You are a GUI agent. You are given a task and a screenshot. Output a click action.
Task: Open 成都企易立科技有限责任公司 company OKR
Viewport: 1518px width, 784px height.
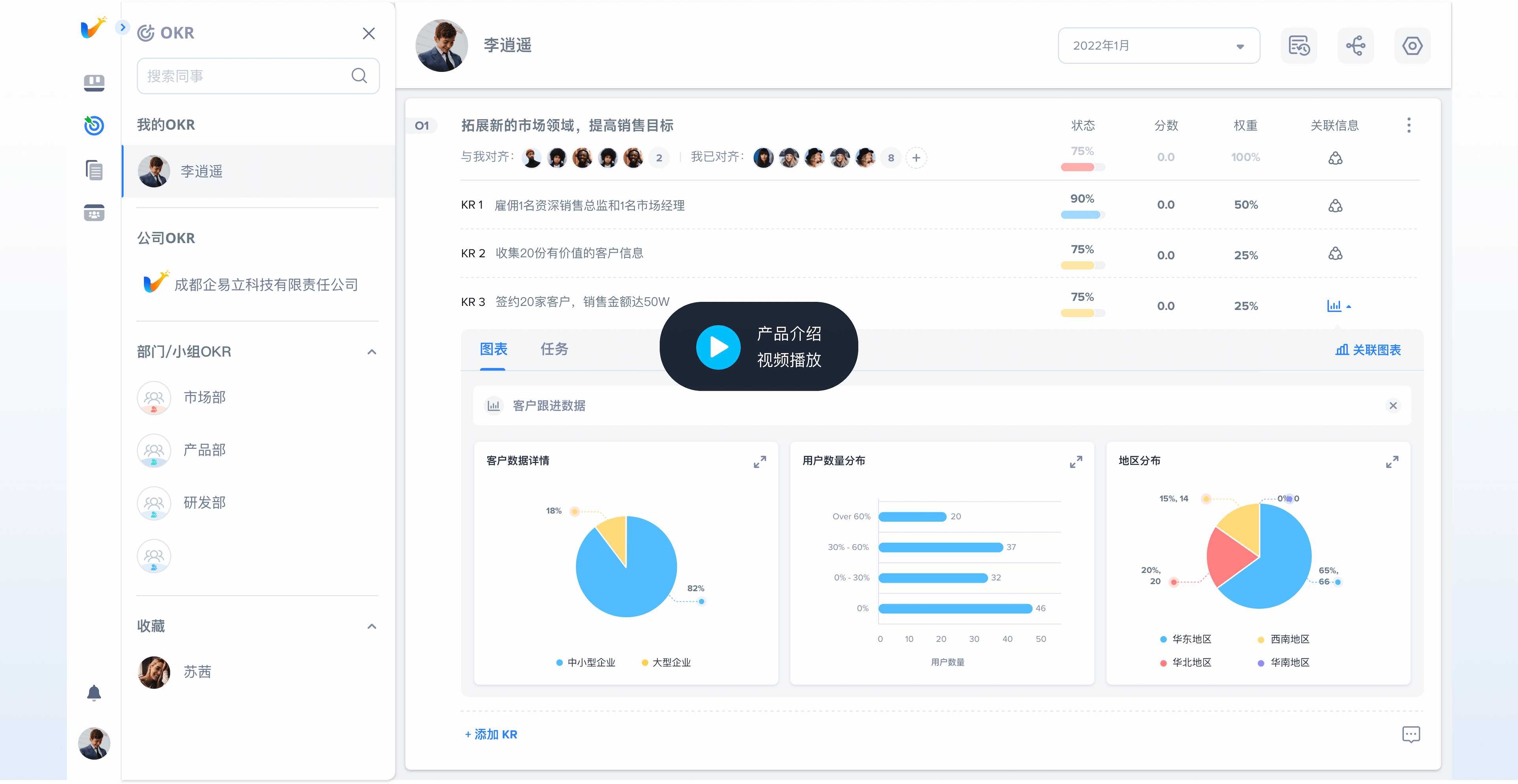point(251,285)
